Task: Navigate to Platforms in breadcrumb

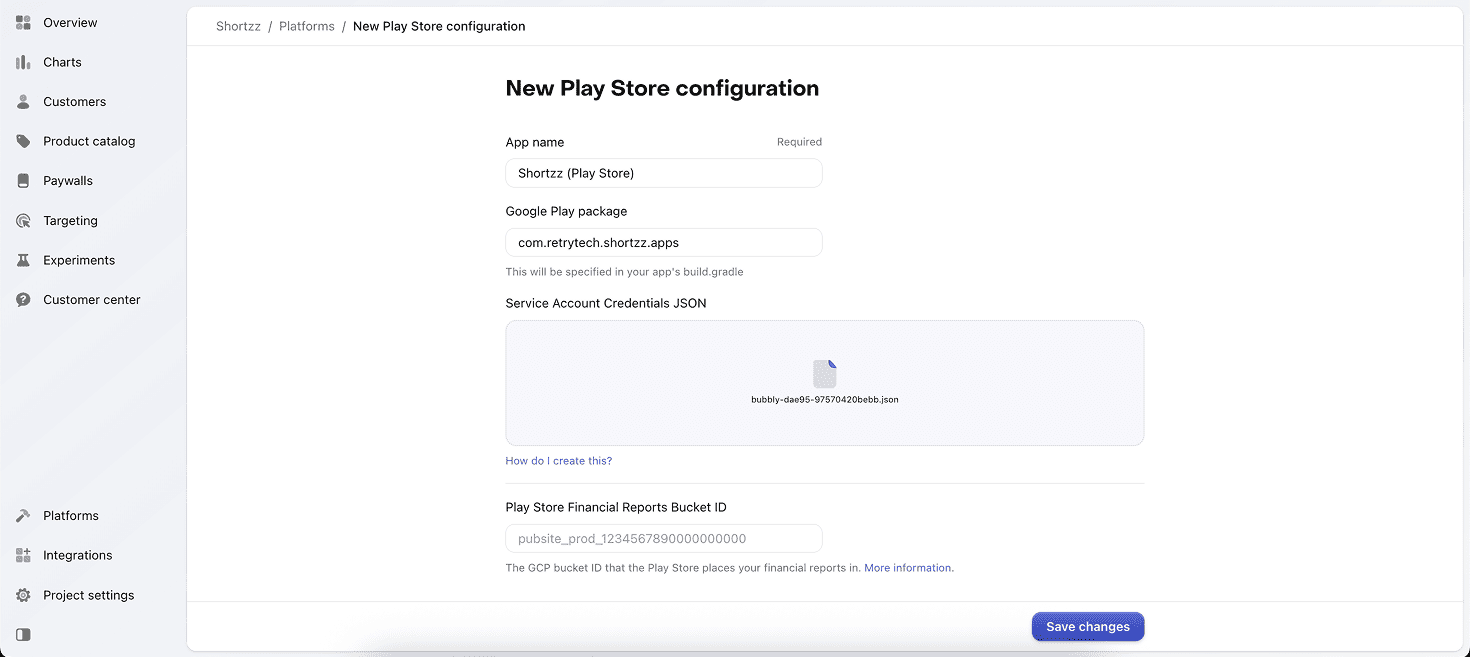Action: tap(307, 26)
